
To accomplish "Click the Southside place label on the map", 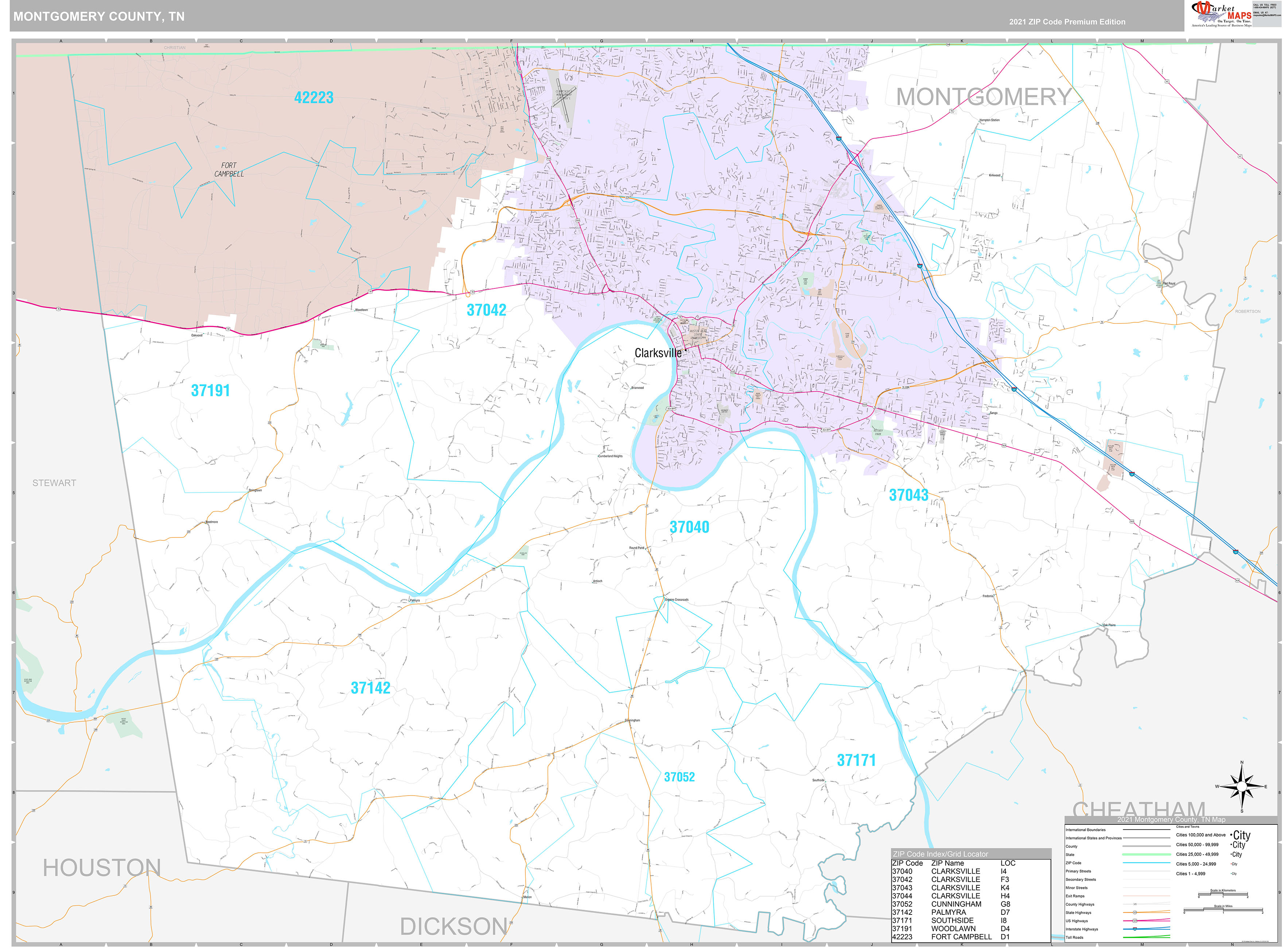I will (x=818, y=780).
